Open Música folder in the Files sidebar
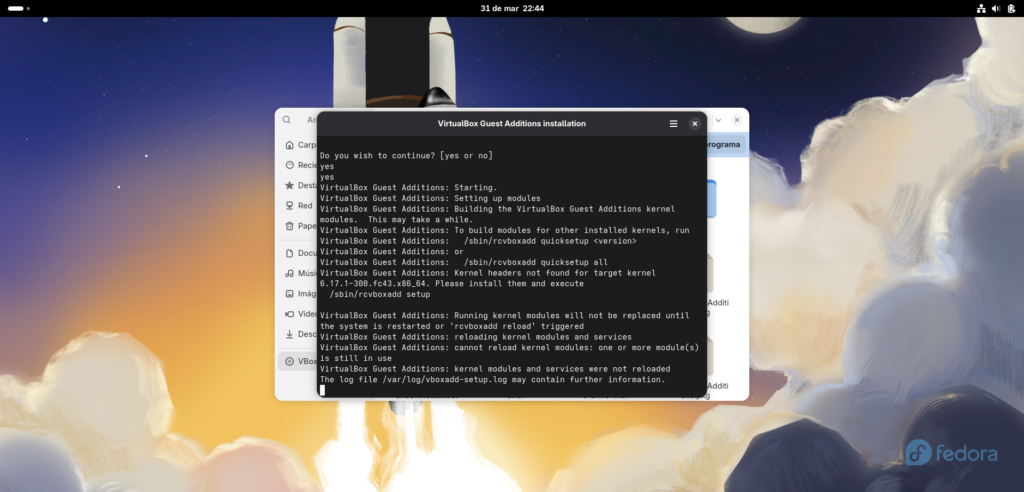The image size is (1024, 492). tap(300, 274)
